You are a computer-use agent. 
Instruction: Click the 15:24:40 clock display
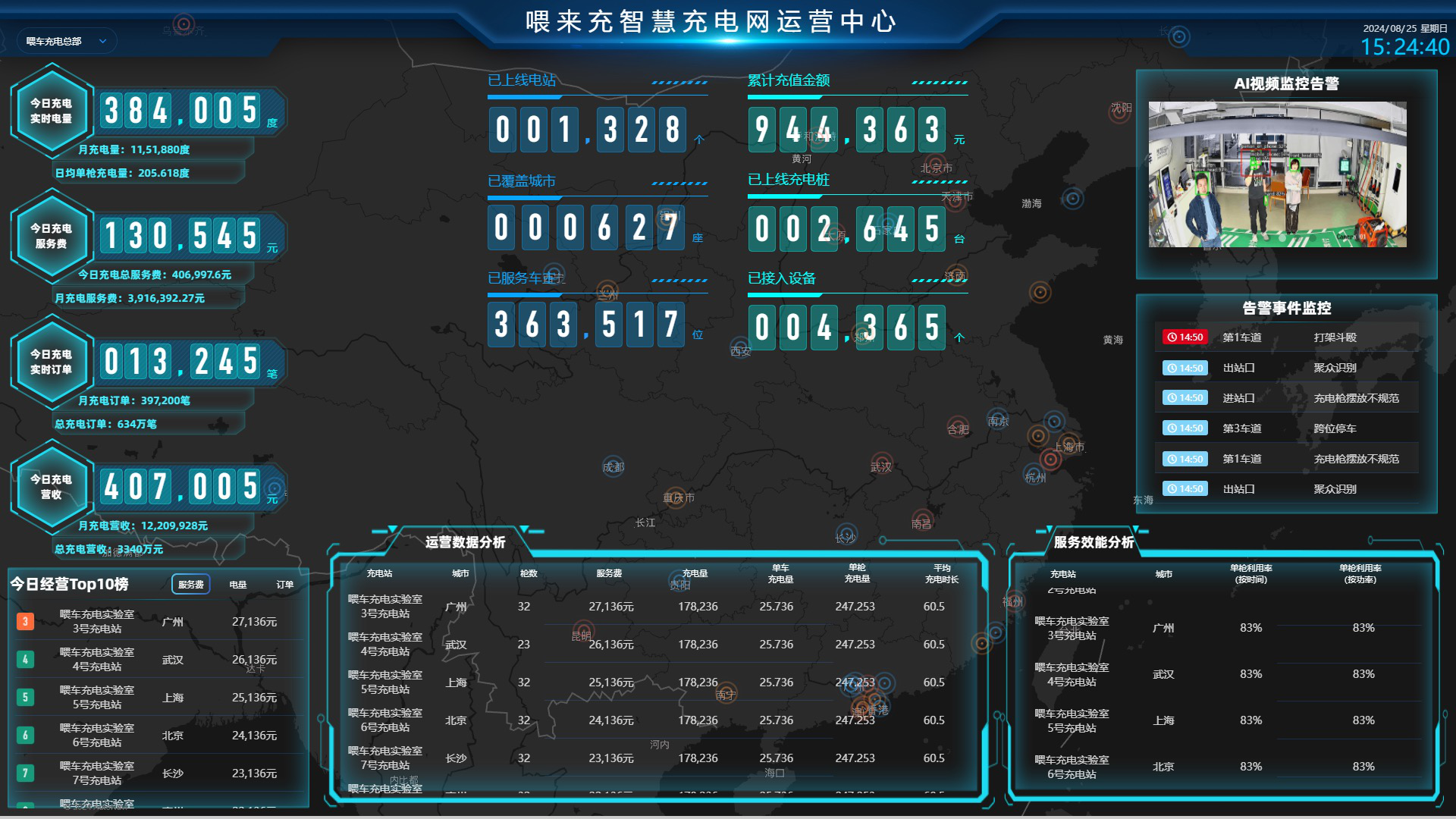point(1404,47)
